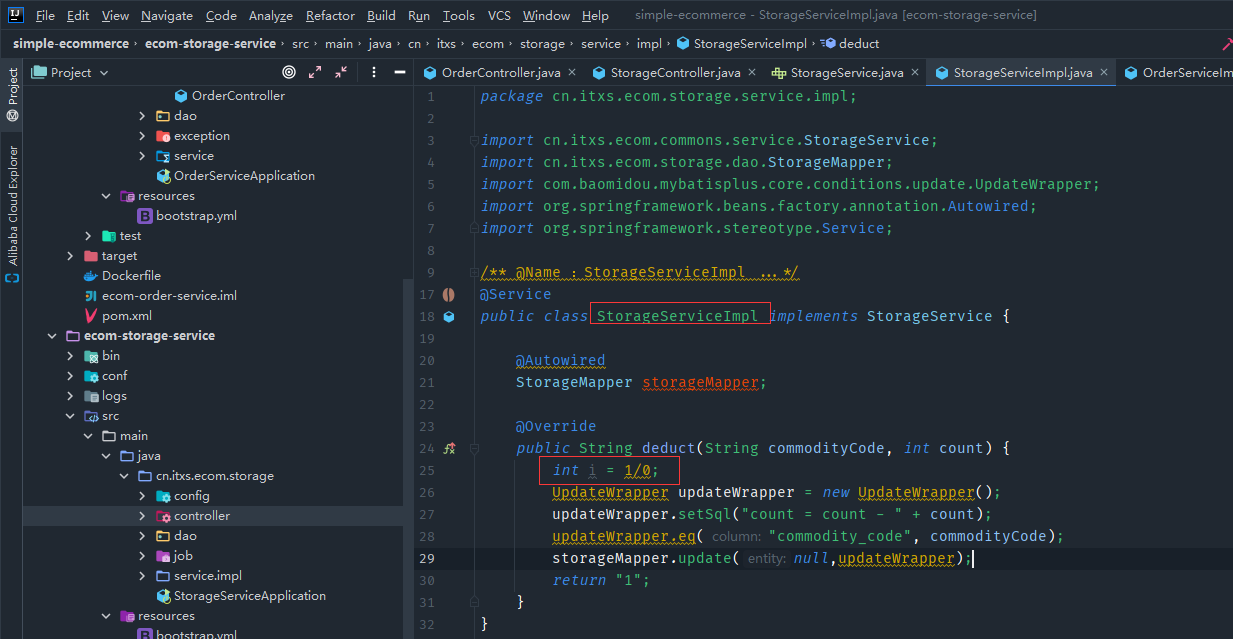Open the Refactor menu
Image resolution: width=1233 pixels, height=639 pixels.
[330, 15]
